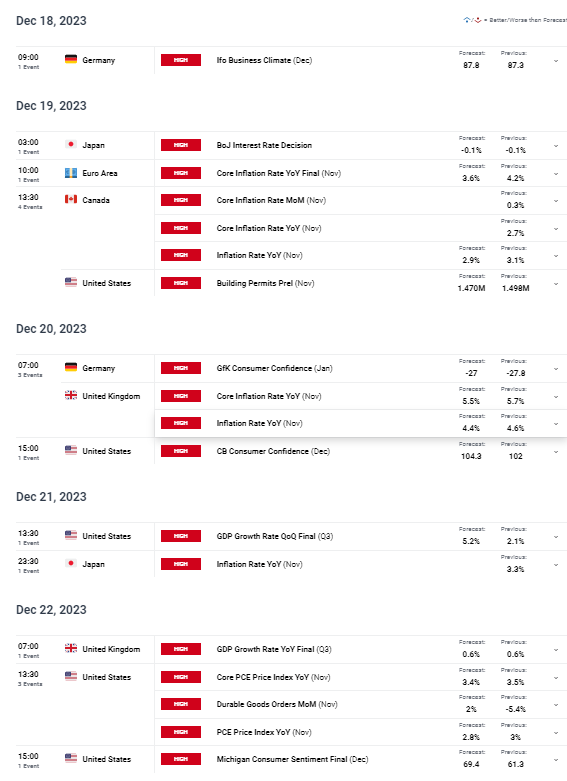Expand the Ifo Business Climate row chevron
The width and height of the screenshot is (567, 781).
(556, 61)
